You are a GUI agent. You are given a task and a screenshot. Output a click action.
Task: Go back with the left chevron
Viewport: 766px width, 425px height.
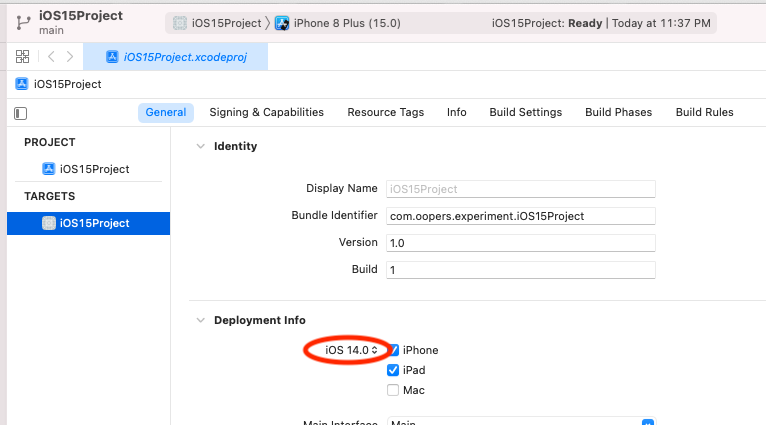[x=51, y=57]
